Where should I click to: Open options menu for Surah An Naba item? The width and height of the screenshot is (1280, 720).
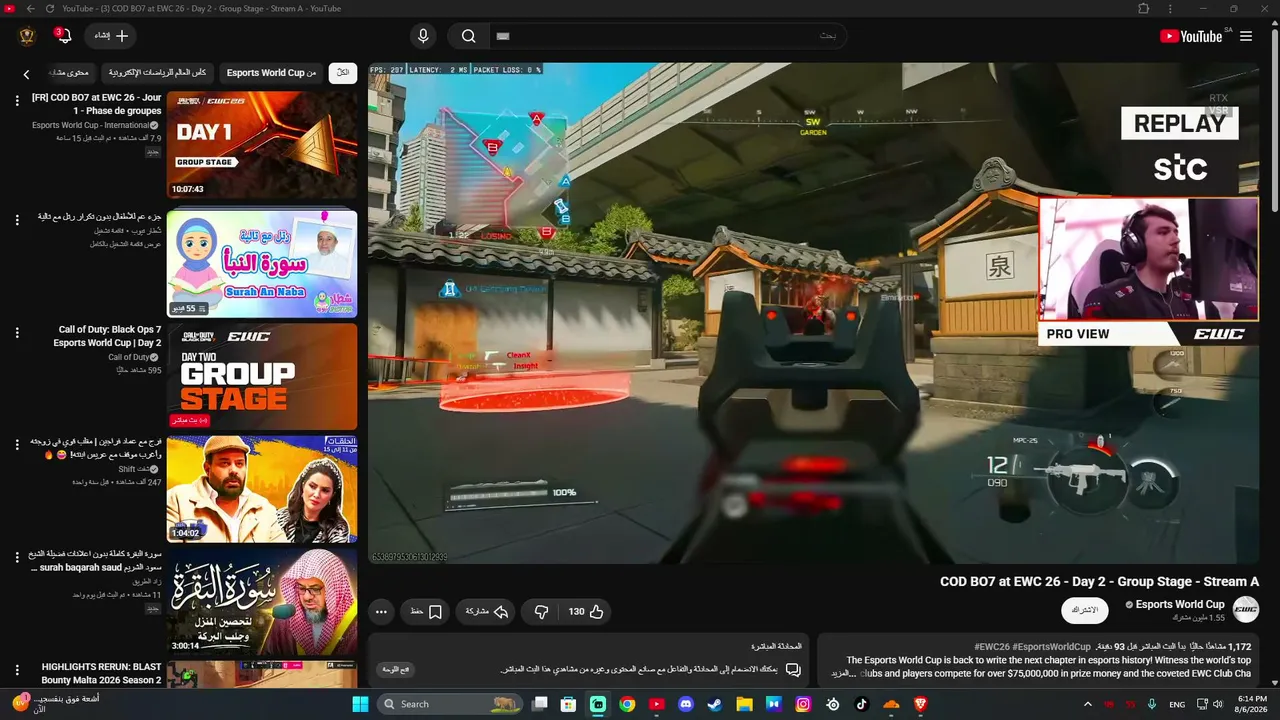tap(16, 219)
